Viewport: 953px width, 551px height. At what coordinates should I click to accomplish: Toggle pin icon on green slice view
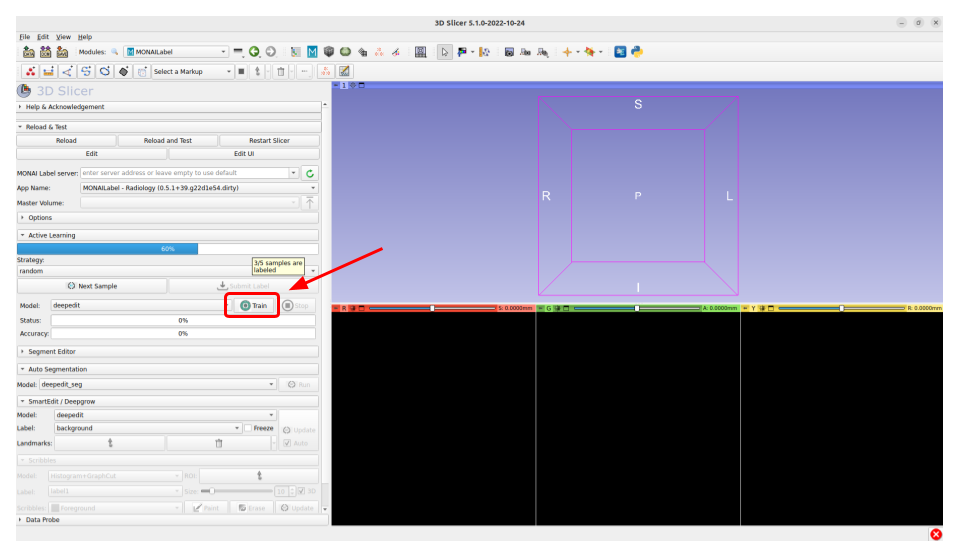click(x=540, y=309)
